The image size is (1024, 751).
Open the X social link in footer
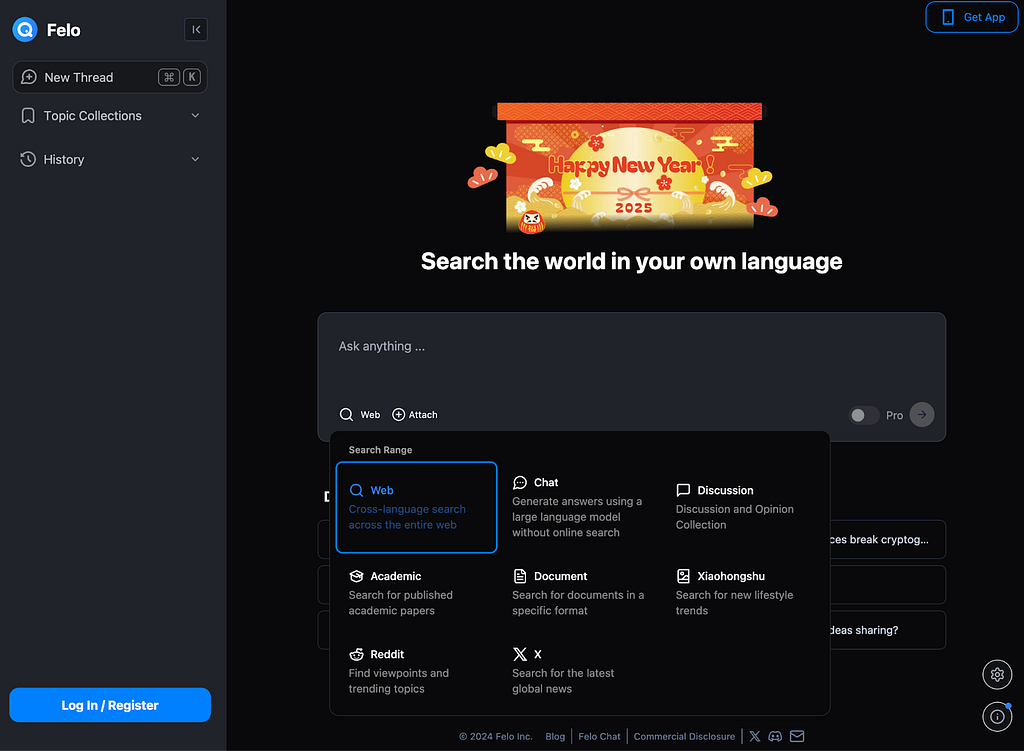click(754, 736)
